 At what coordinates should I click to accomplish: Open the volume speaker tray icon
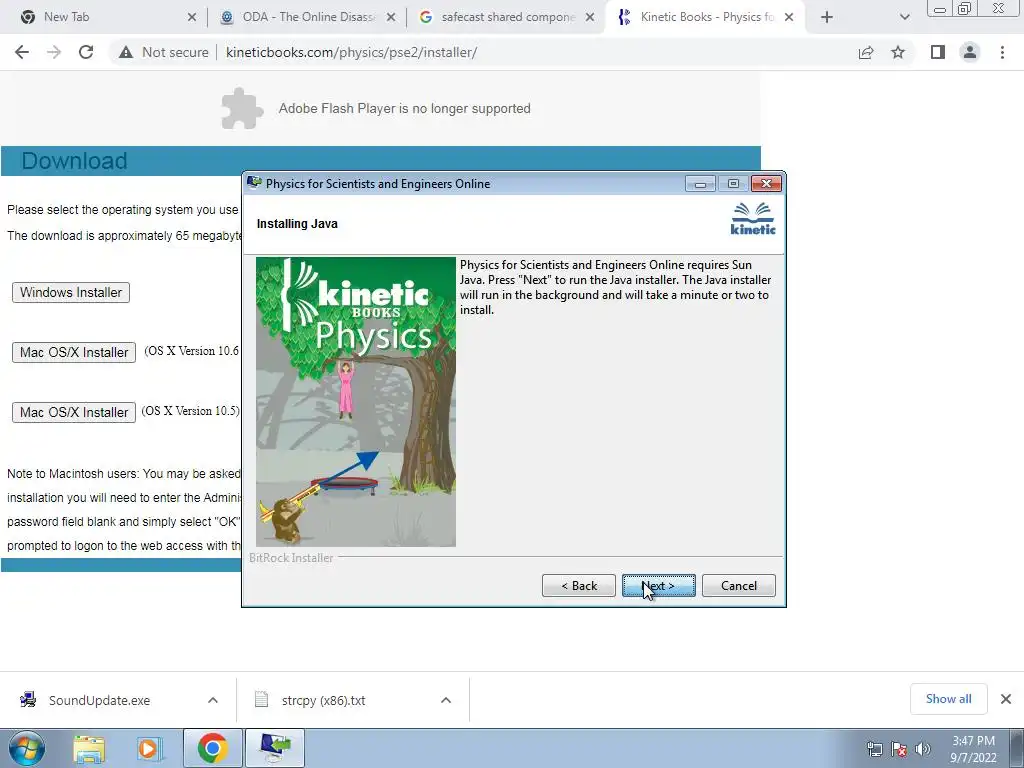pyautogui.click(x=923, y=748)
